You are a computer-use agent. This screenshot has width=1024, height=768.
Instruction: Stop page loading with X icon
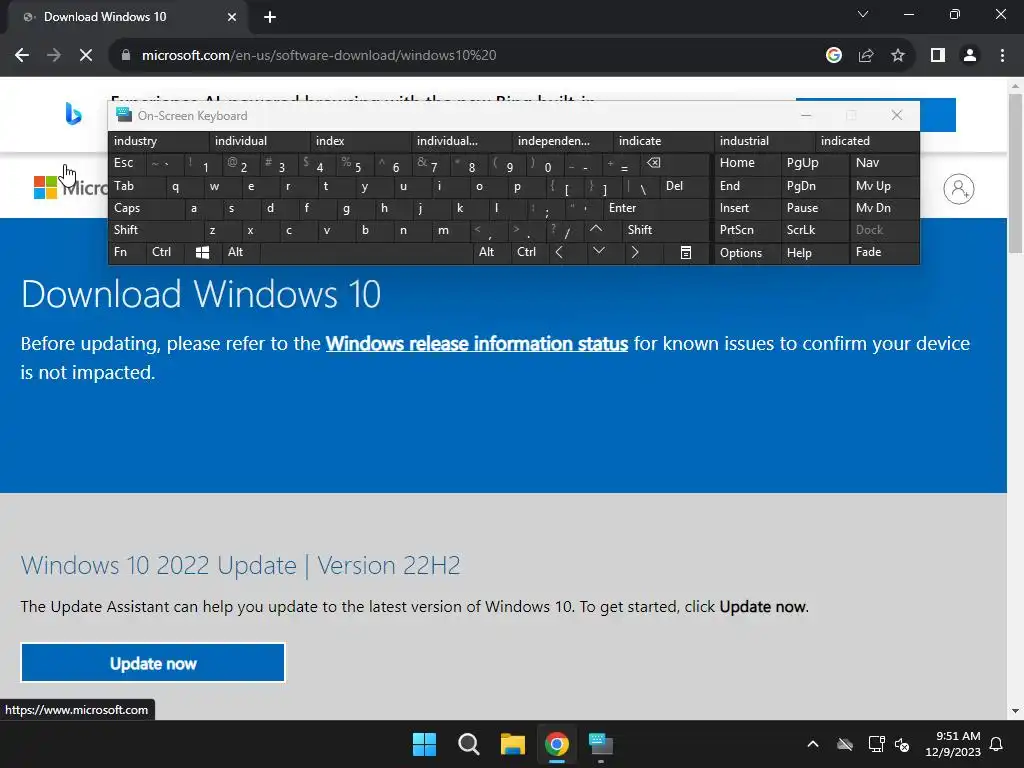coord(86,56)
